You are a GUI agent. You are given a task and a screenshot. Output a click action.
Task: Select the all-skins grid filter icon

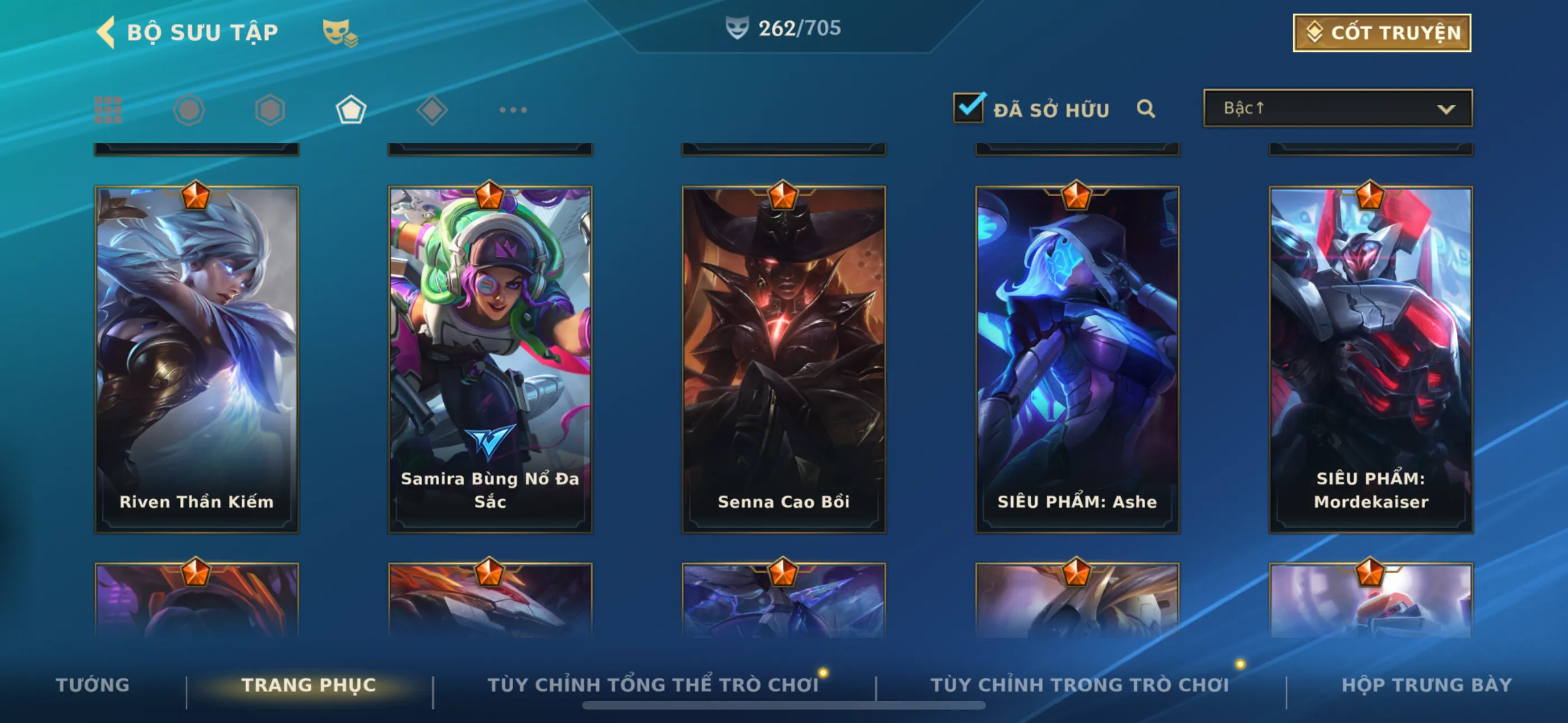point(108,110)
